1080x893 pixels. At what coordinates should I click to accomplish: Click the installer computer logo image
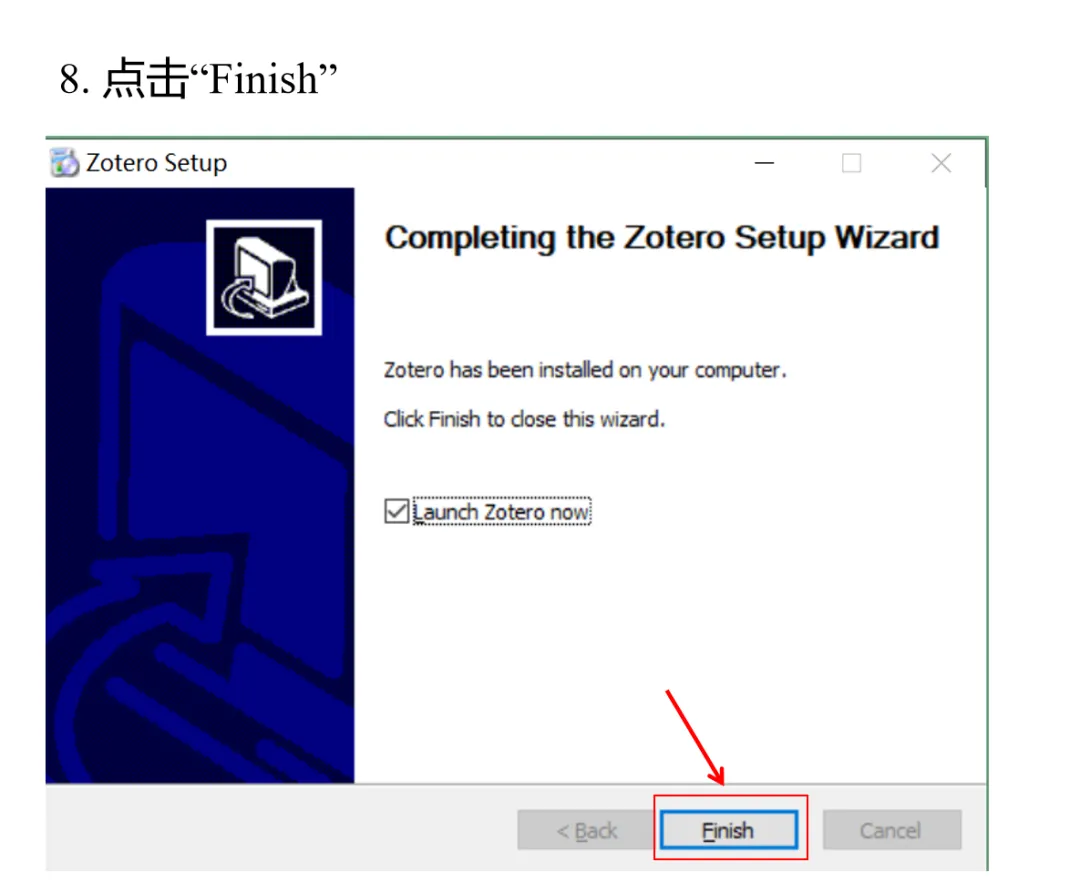pyautogui.click(x=264, y=277)
